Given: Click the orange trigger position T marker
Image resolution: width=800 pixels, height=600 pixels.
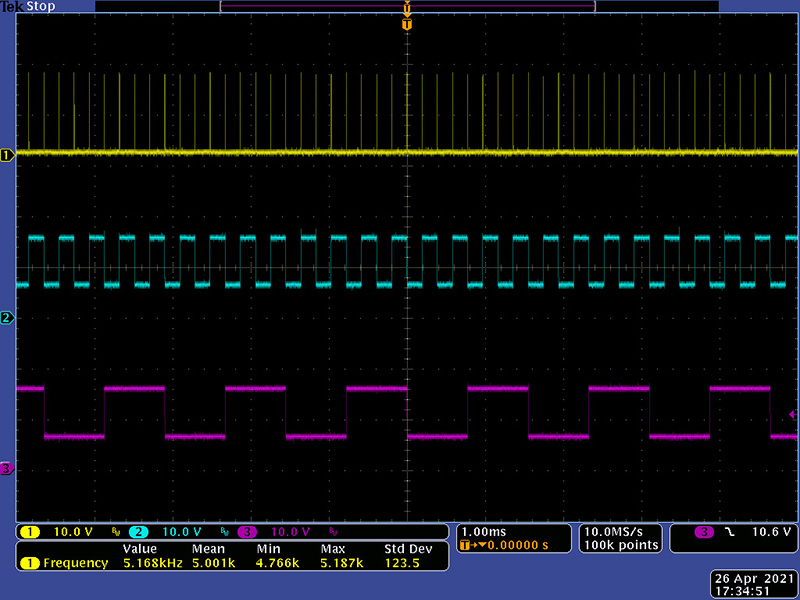Looking at the screenshot, I should coord(406,24).
